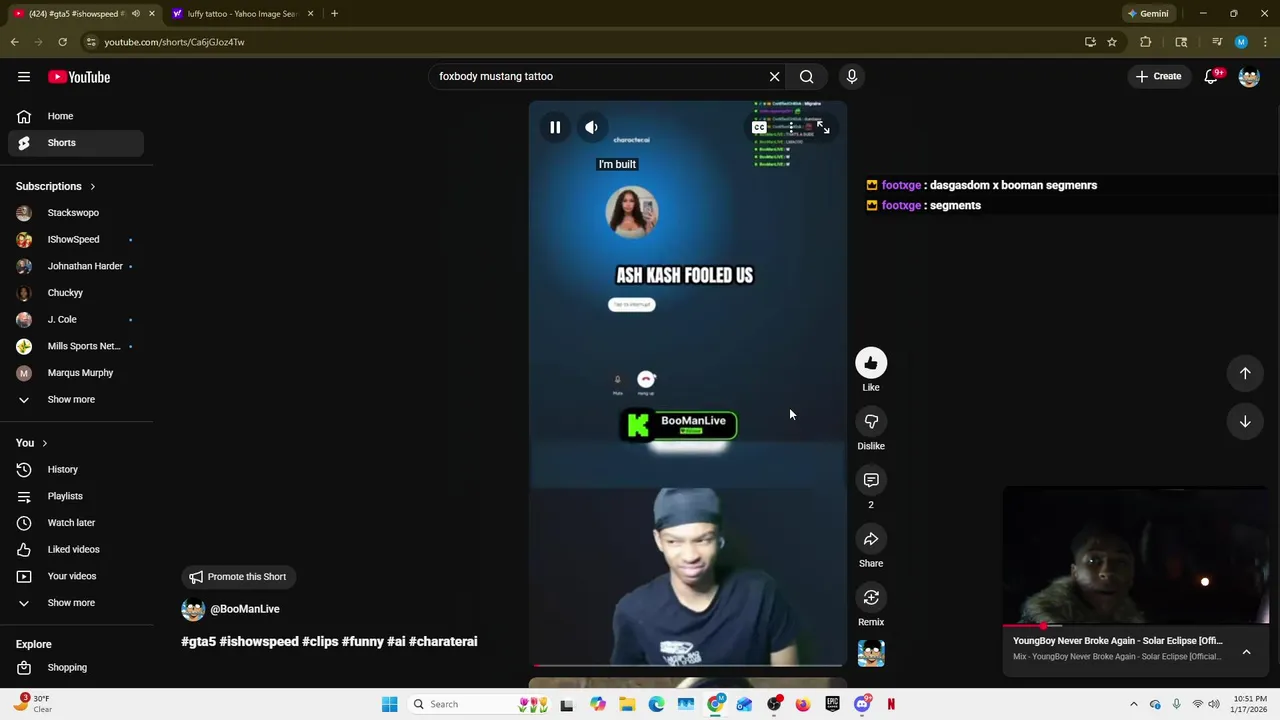Reload the current page
1280x720 pixels.
pos(62,42)
